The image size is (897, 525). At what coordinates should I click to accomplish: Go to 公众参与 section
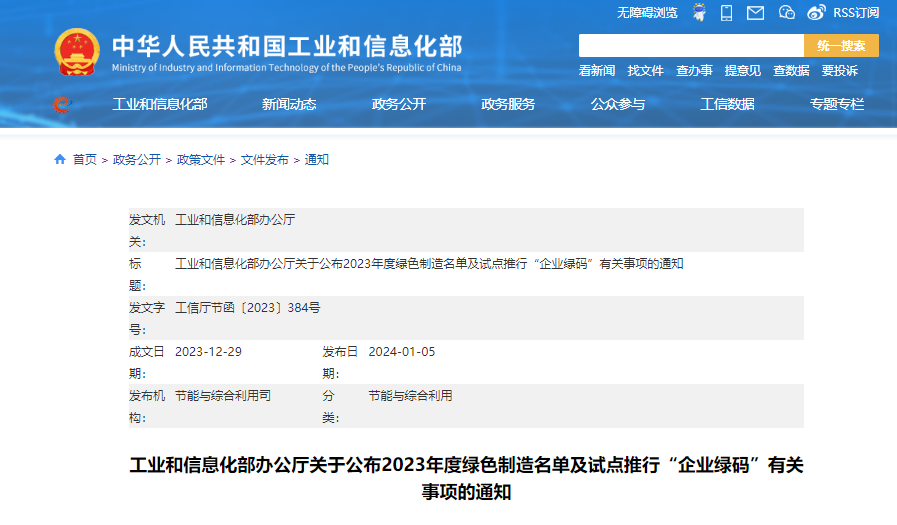pos(618,104)
